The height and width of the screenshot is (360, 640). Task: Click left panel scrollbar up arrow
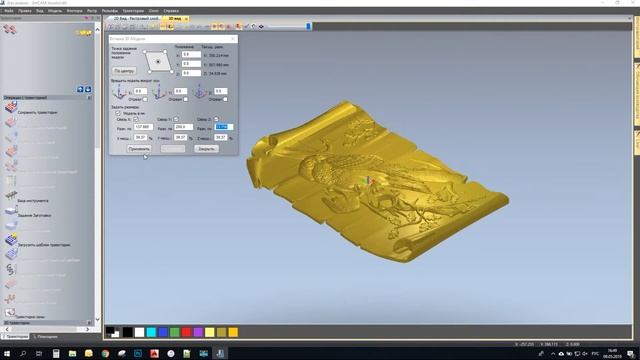coord(97,29)
